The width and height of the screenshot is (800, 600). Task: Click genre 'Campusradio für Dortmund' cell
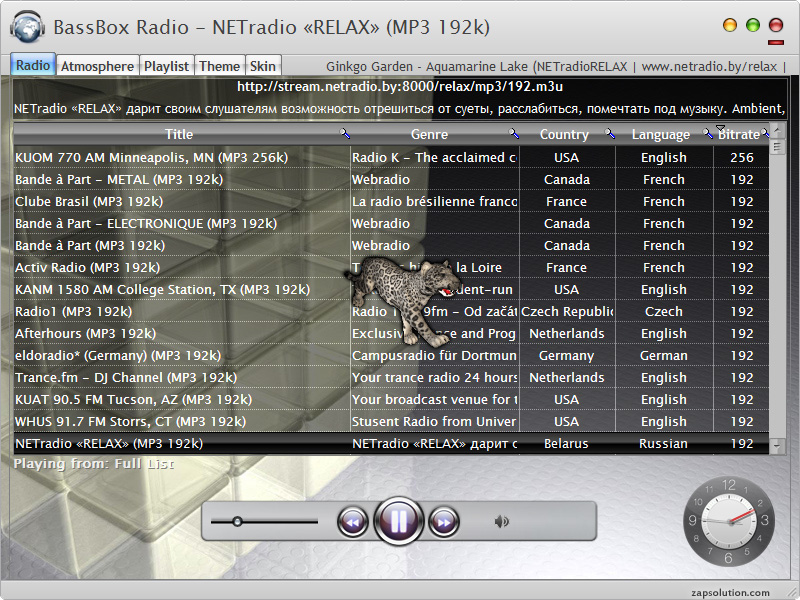[435, 355]
